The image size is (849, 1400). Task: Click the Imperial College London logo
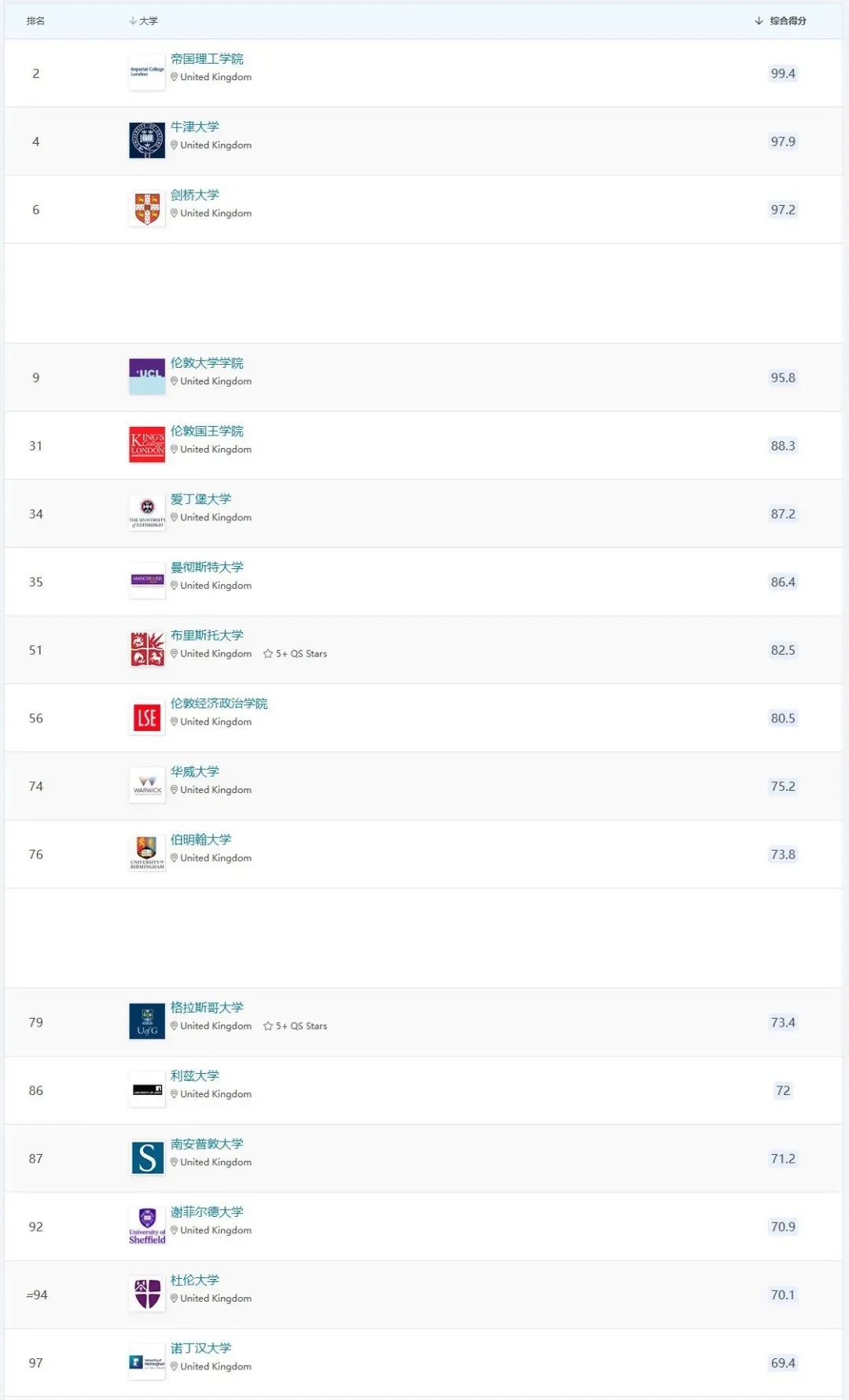147,72
